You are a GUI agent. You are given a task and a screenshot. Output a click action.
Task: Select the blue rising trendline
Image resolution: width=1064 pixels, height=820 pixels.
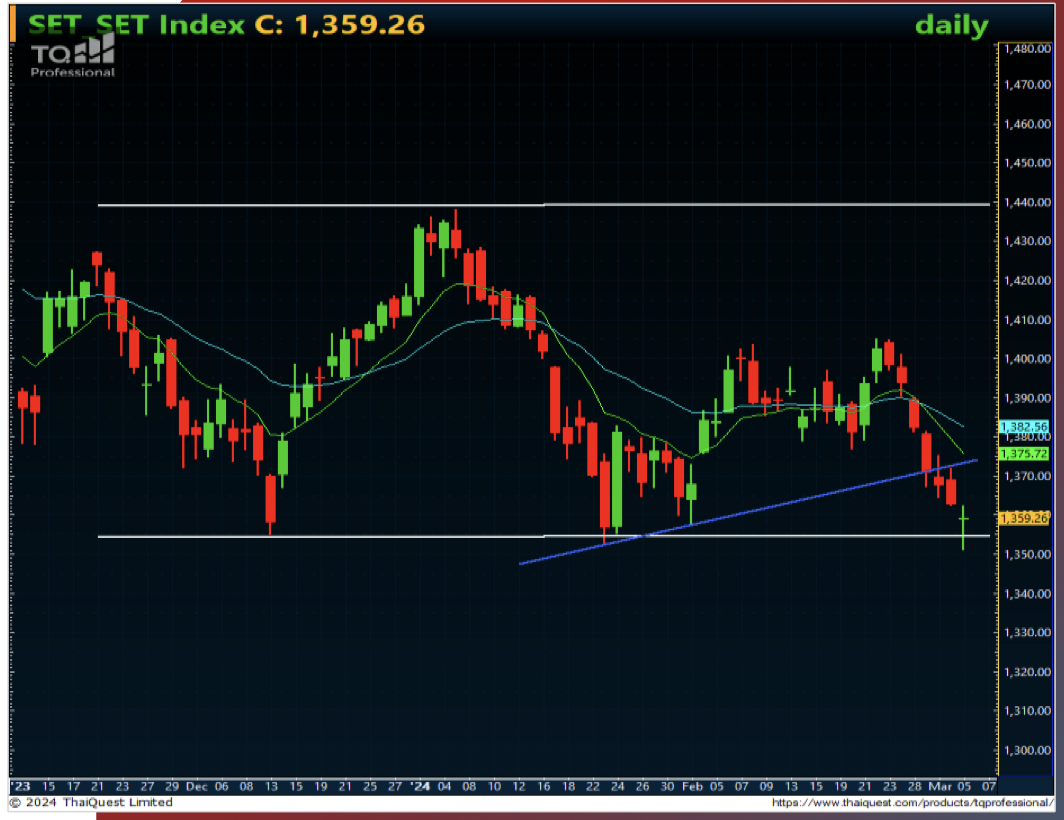tap(748, 512)
